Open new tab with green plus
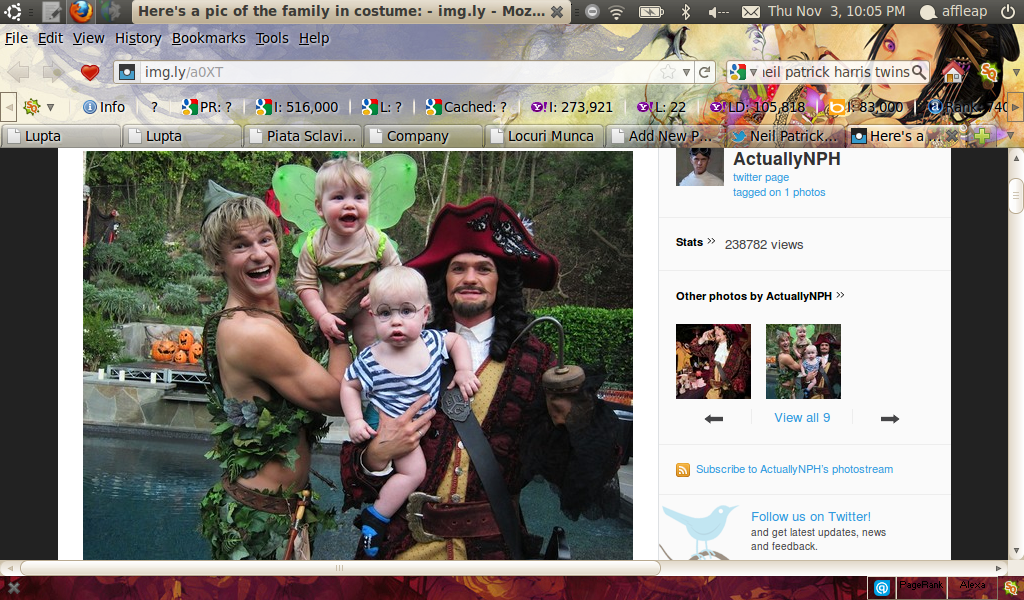The image size is (1024, 600). 982,136
